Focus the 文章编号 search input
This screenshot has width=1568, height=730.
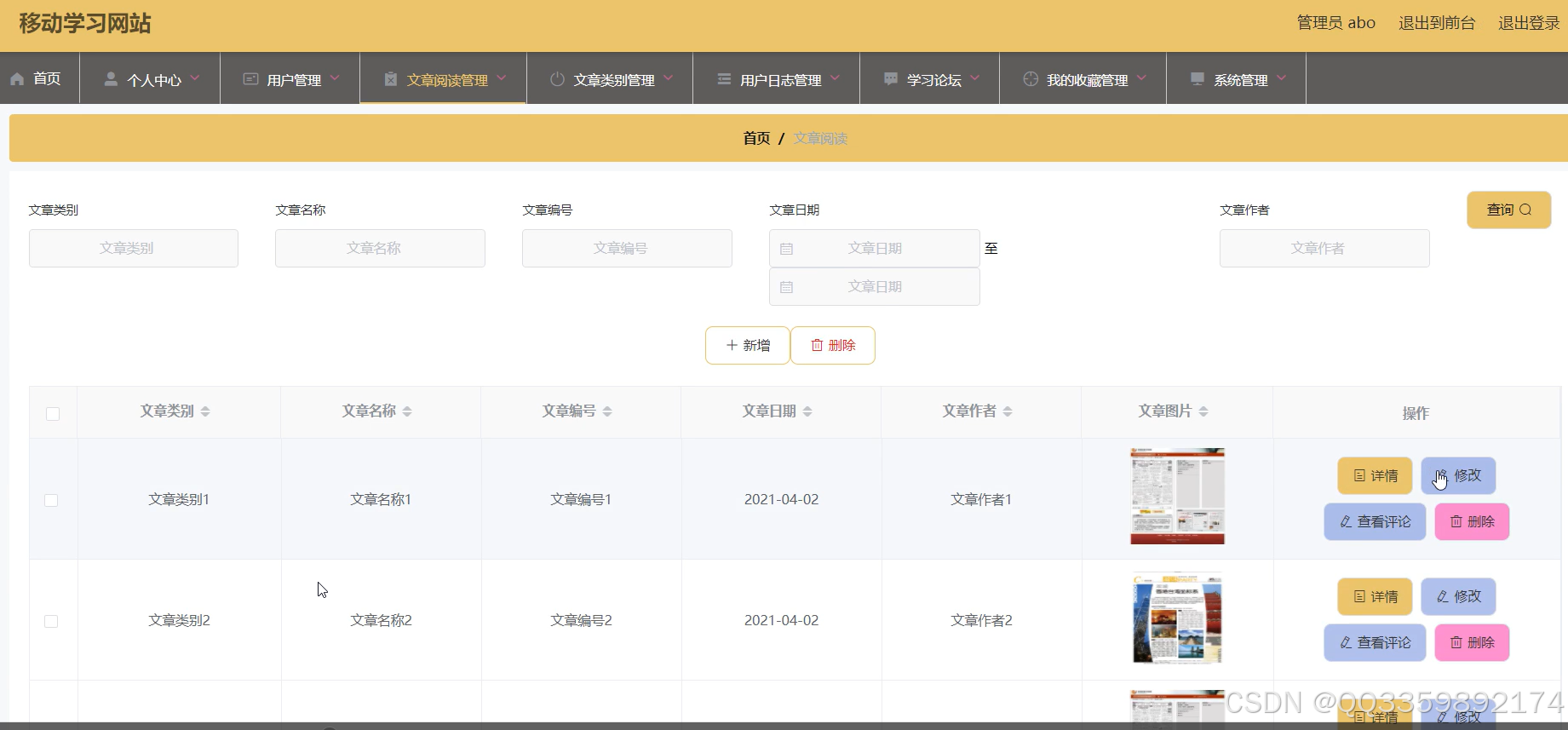[627, 248]
